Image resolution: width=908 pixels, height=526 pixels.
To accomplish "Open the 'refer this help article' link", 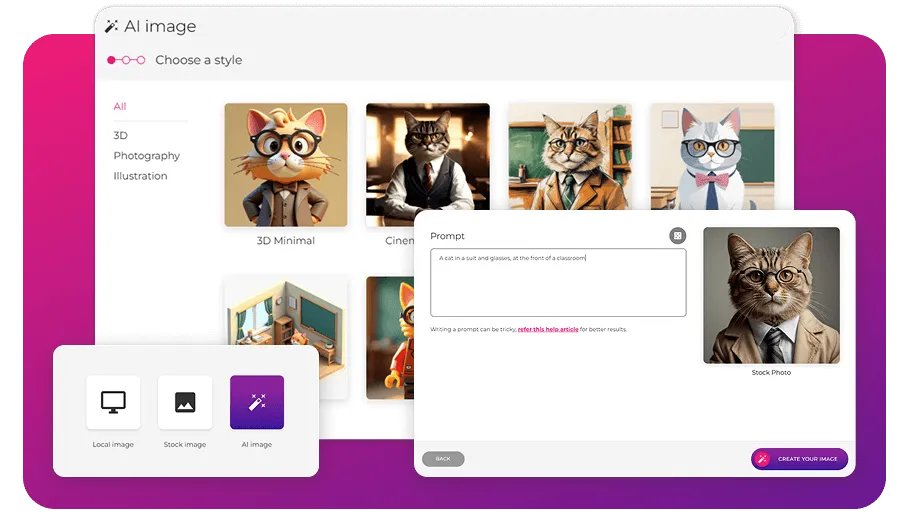I will coord(548,329).
